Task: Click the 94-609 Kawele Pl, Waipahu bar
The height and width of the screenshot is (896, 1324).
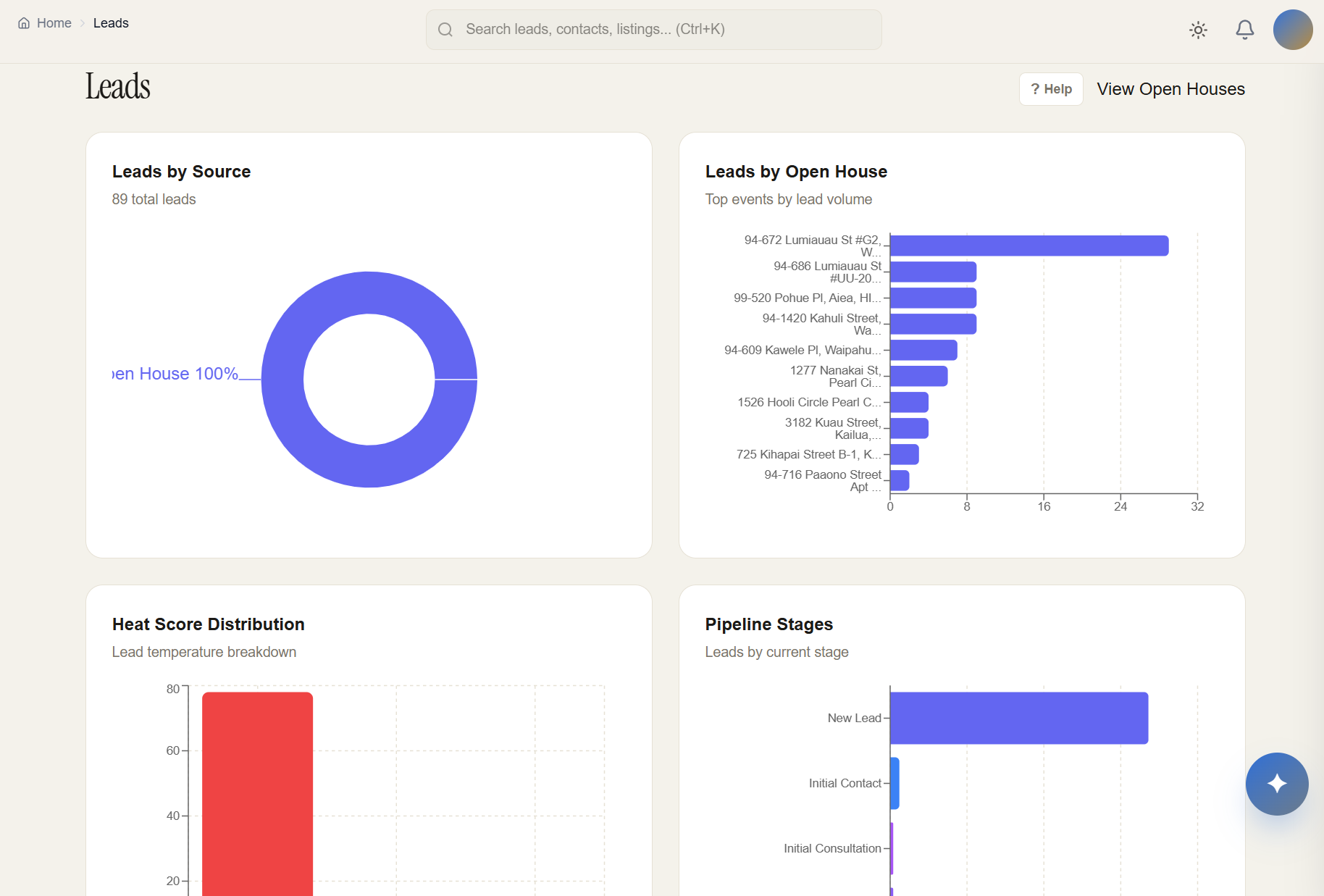Action: (x=923, y=350)
